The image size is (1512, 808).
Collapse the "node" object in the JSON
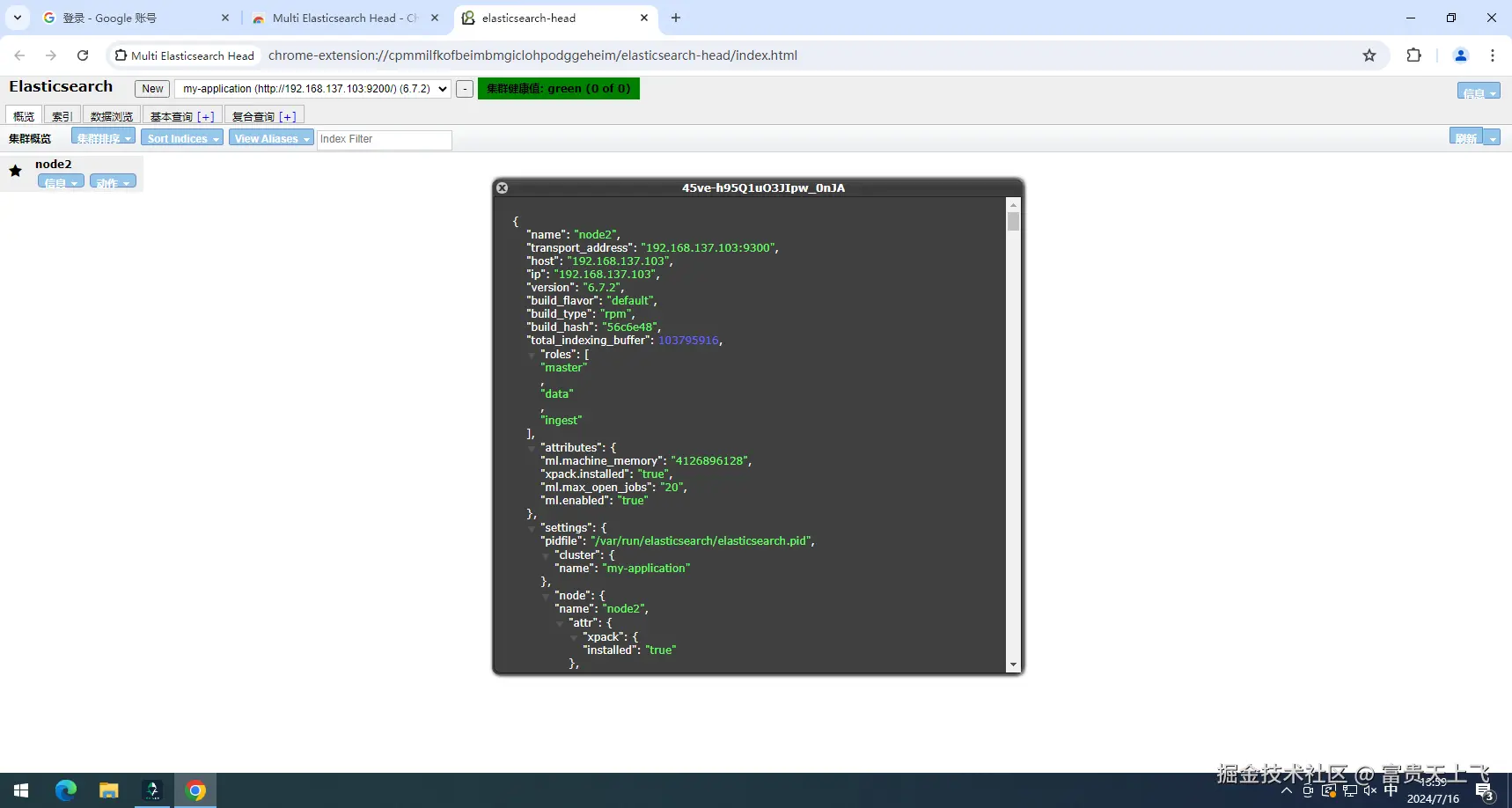pos(546,596)
